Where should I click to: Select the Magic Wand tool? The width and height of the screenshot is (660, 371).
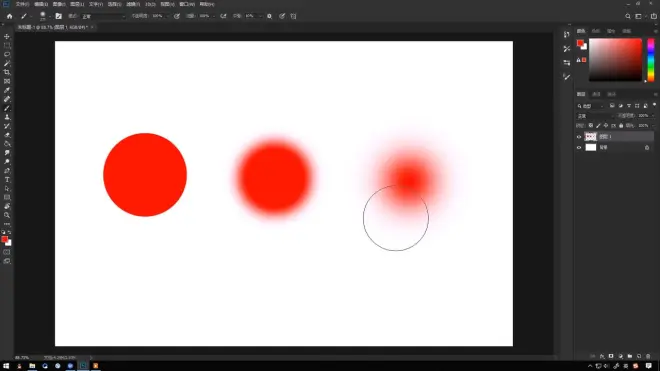click(x=7, y=63)
